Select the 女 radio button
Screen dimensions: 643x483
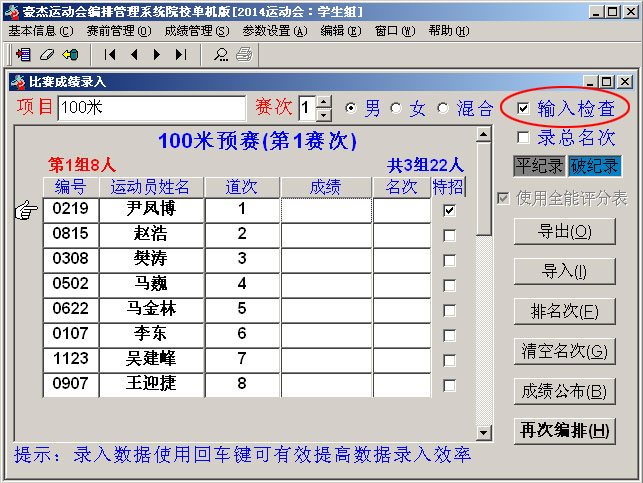(x=396, y=109)
